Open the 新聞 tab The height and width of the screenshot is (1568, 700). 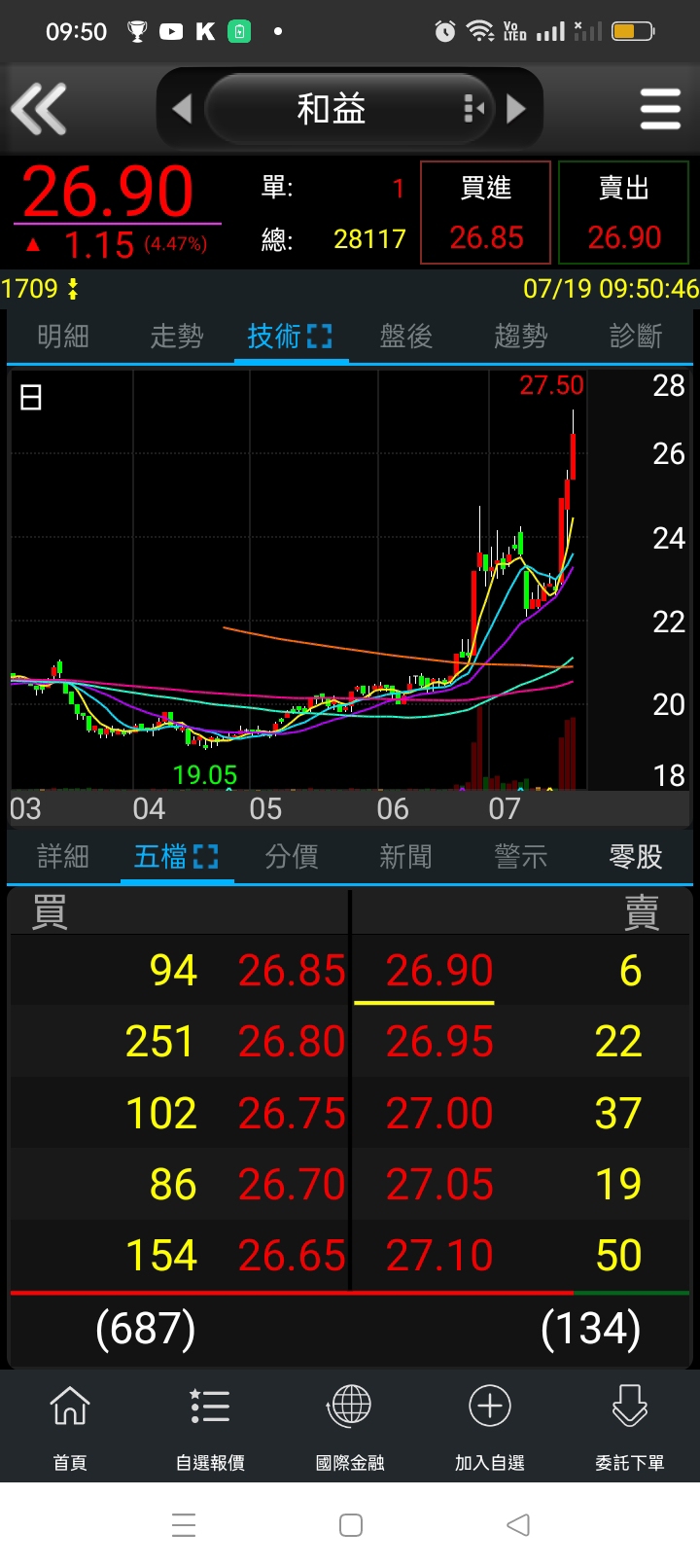point(405,857)
